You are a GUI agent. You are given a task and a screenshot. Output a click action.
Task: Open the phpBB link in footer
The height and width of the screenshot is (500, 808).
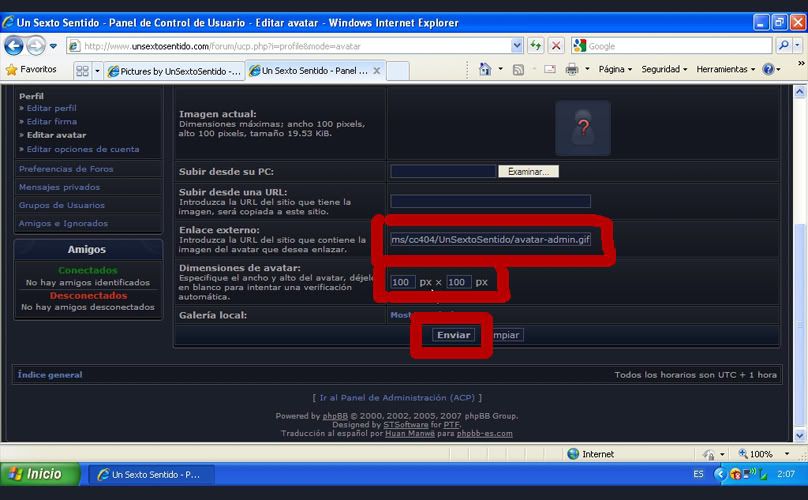(x=335, y=416)
